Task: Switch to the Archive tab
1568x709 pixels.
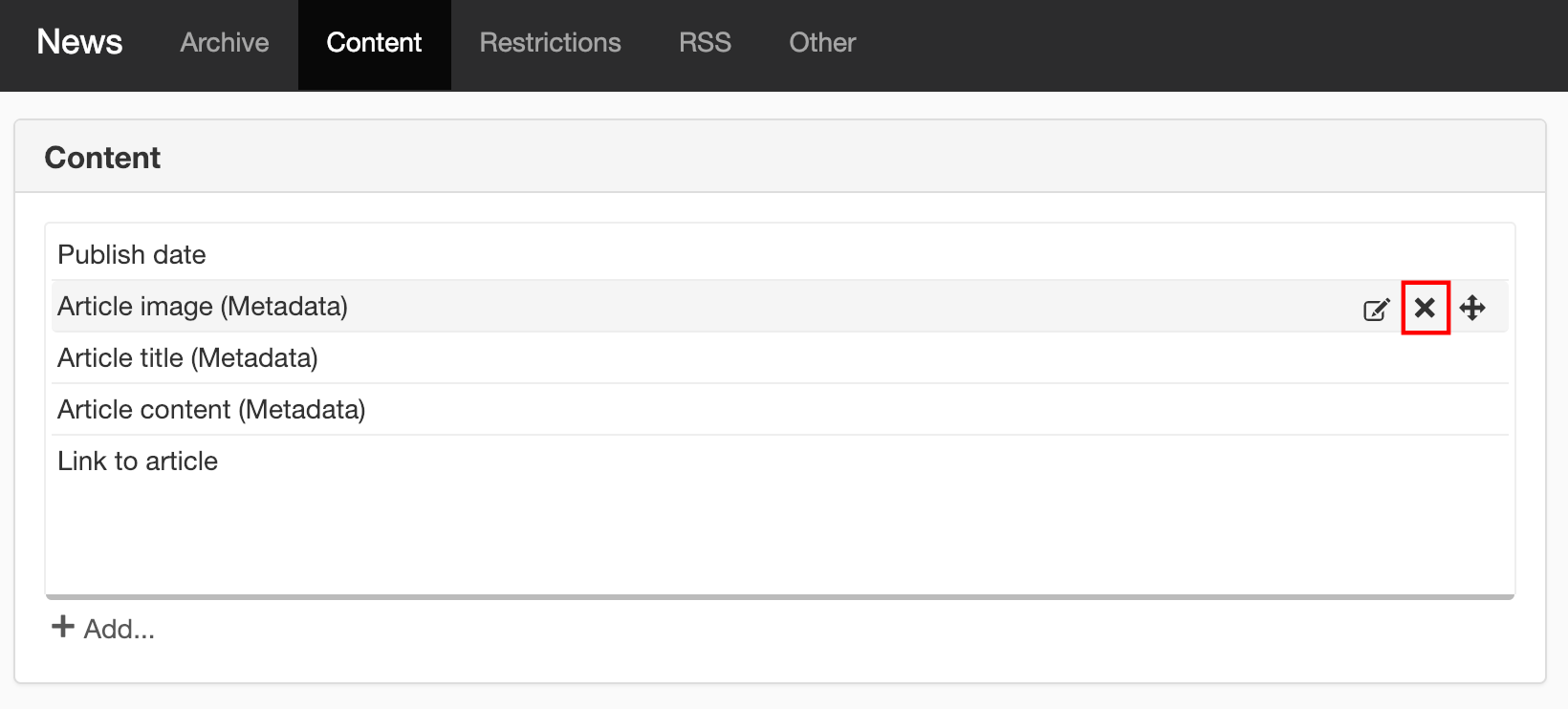Action: click(x=225, y=43)
